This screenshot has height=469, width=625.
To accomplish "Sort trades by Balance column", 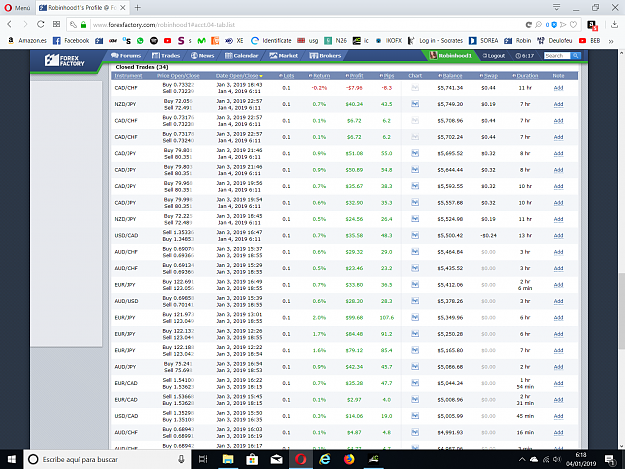I will [450, 76].
